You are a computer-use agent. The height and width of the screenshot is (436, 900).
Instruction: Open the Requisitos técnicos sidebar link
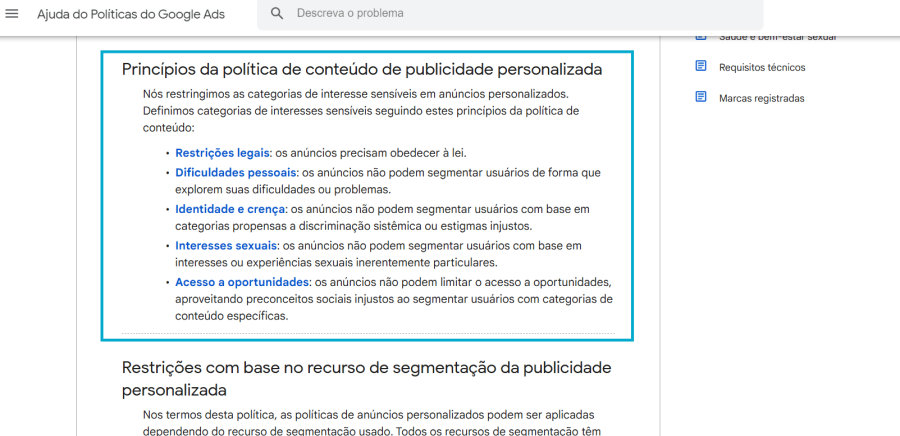(762, 67)
